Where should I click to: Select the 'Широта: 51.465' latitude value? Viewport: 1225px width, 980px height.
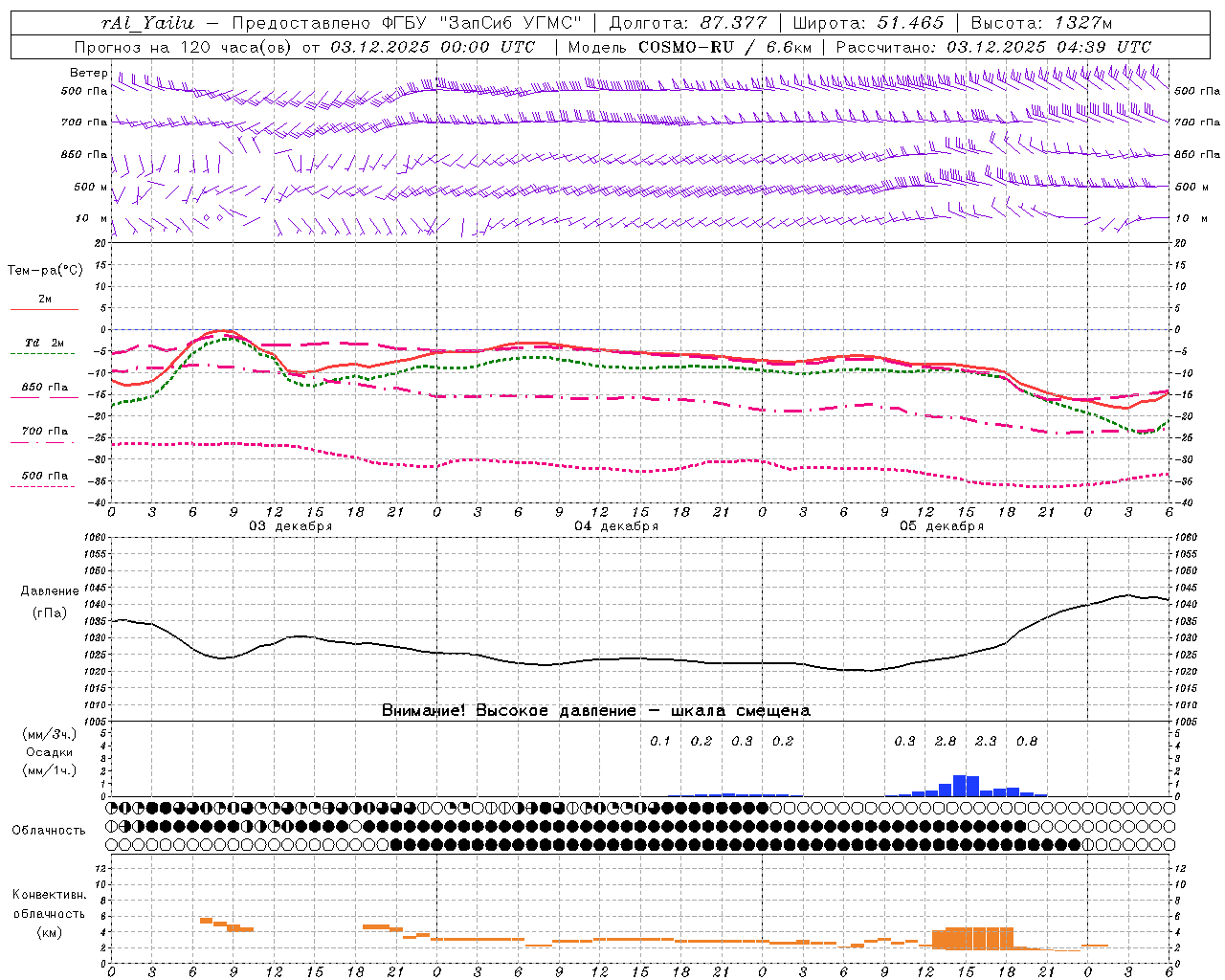(x=869, y=23)
